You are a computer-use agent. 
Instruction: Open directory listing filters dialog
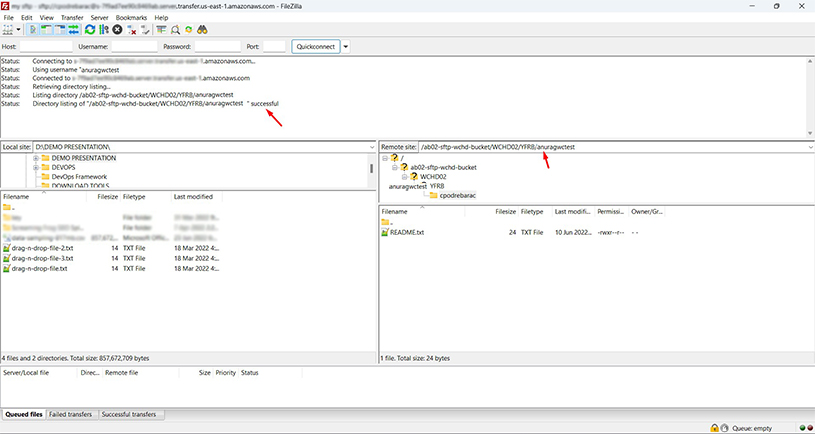click(x=162, y=30)
